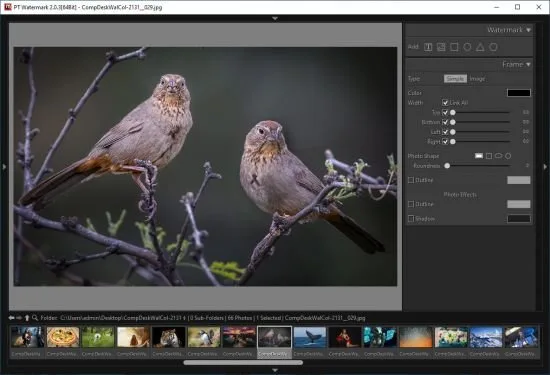
Task: Add a circle shape watermark
Action: pyautogui.click(x=467, y=47)
